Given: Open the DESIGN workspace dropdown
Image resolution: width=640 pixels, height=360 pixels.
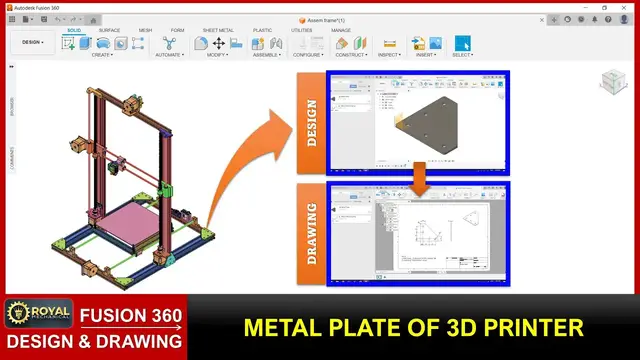Looking at the screenshot, I should click(x=33, y=42).
